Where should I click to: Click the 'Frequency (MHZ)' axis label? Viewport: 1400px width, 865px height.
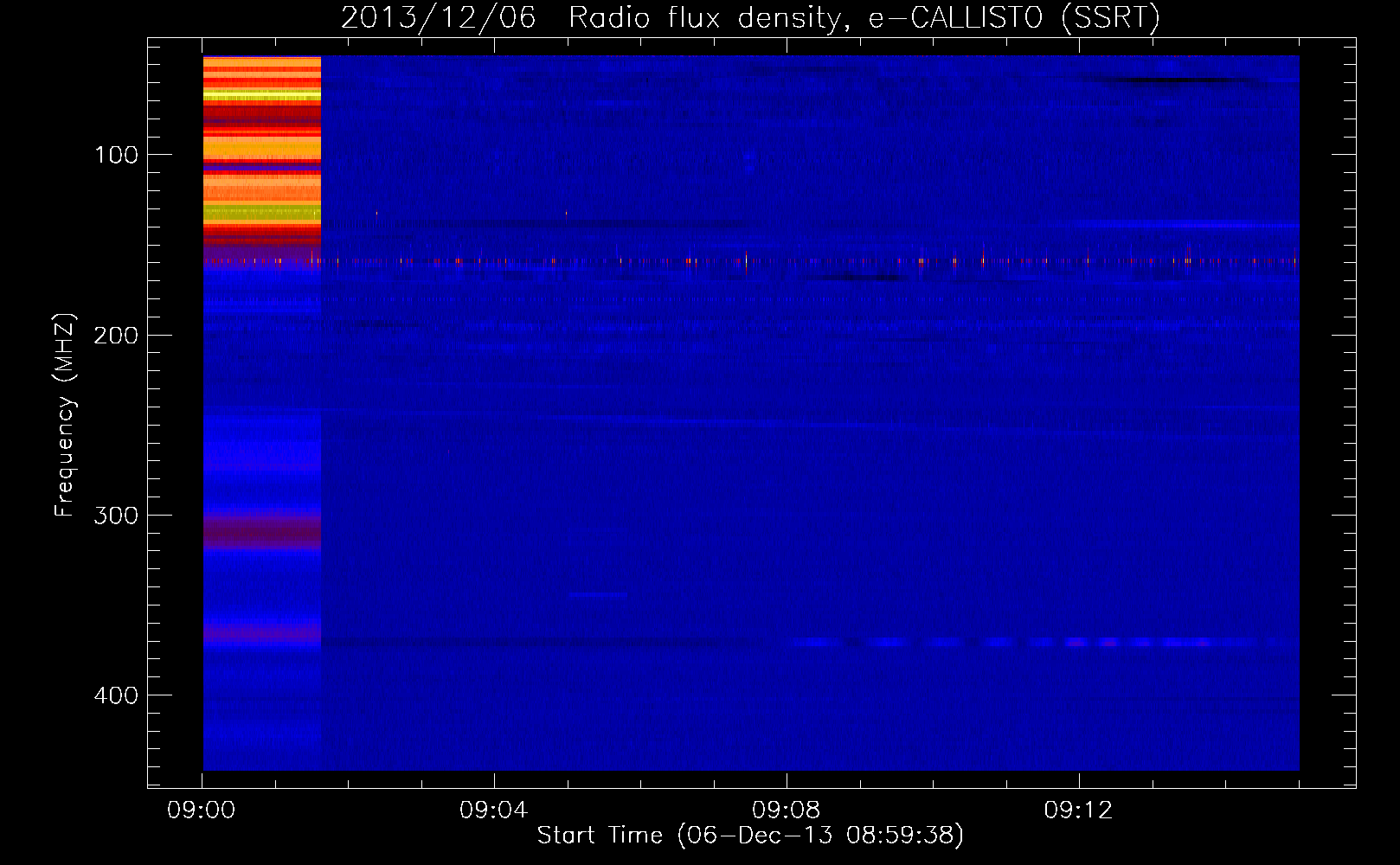[65, 415]
